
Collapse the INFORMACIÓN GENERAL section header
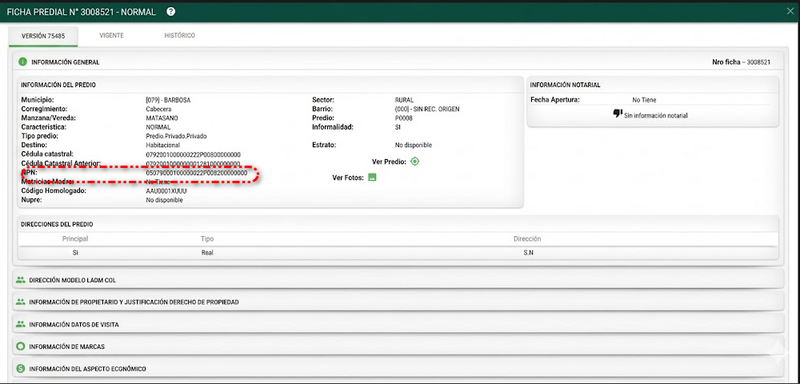point(397,62)
